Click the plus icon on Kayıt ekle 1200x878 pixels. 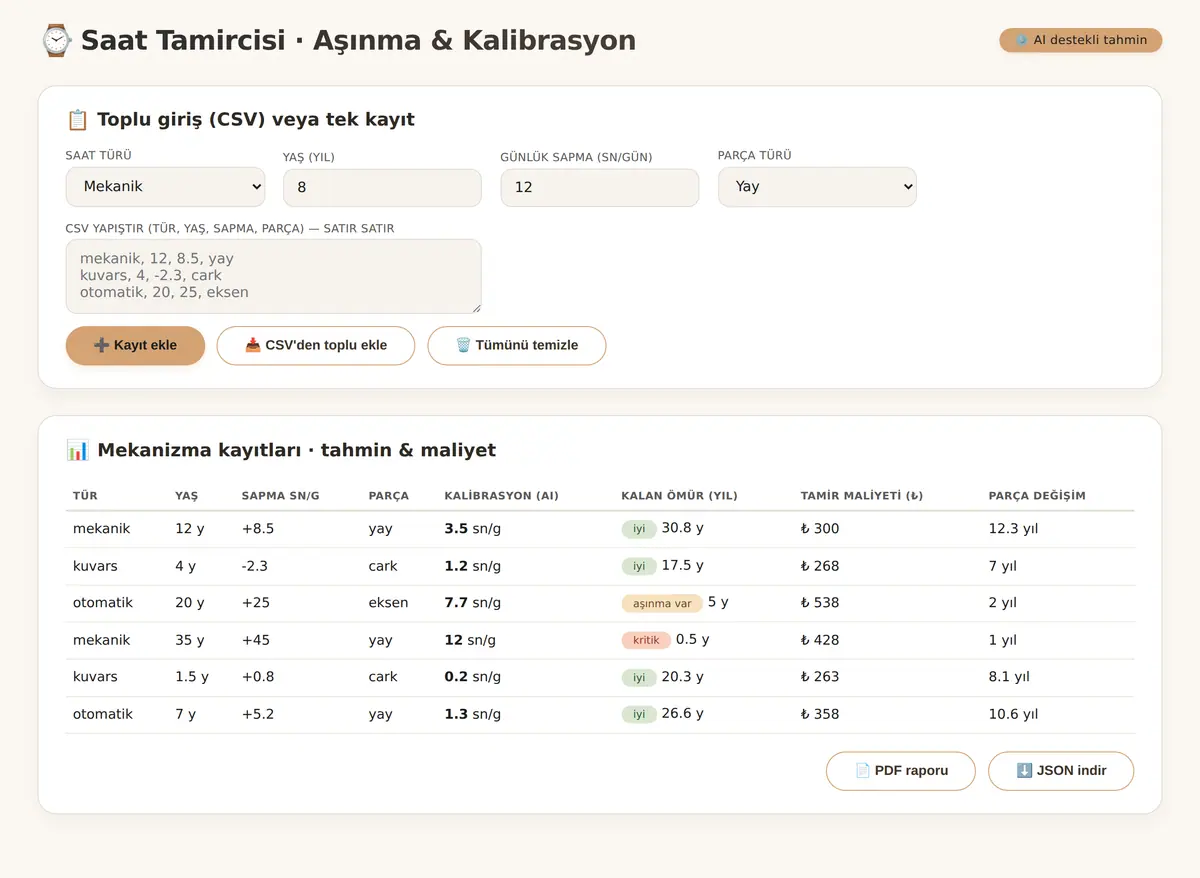(101, 345)
